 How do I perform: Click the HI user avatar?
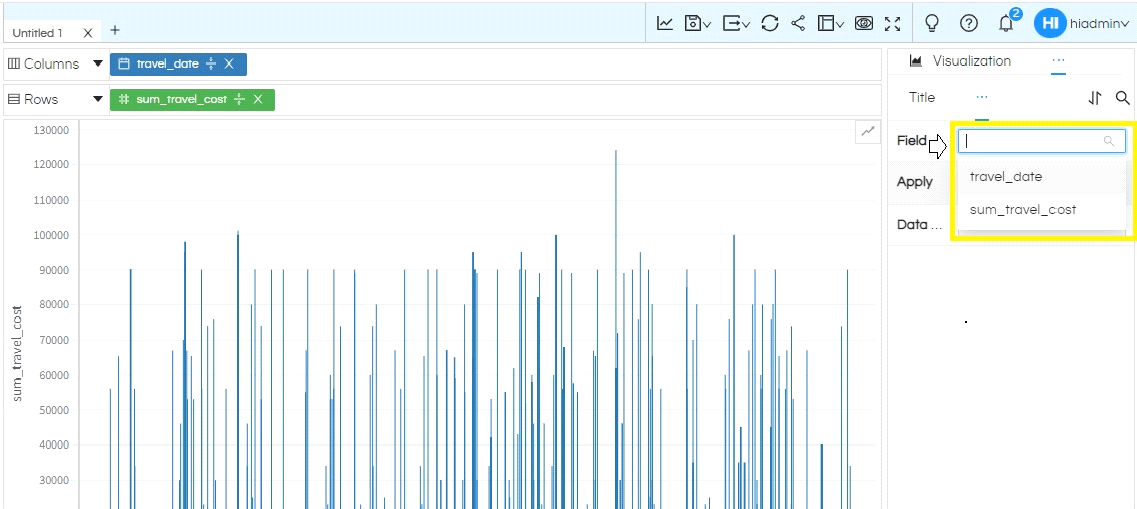coord(1049,23)
